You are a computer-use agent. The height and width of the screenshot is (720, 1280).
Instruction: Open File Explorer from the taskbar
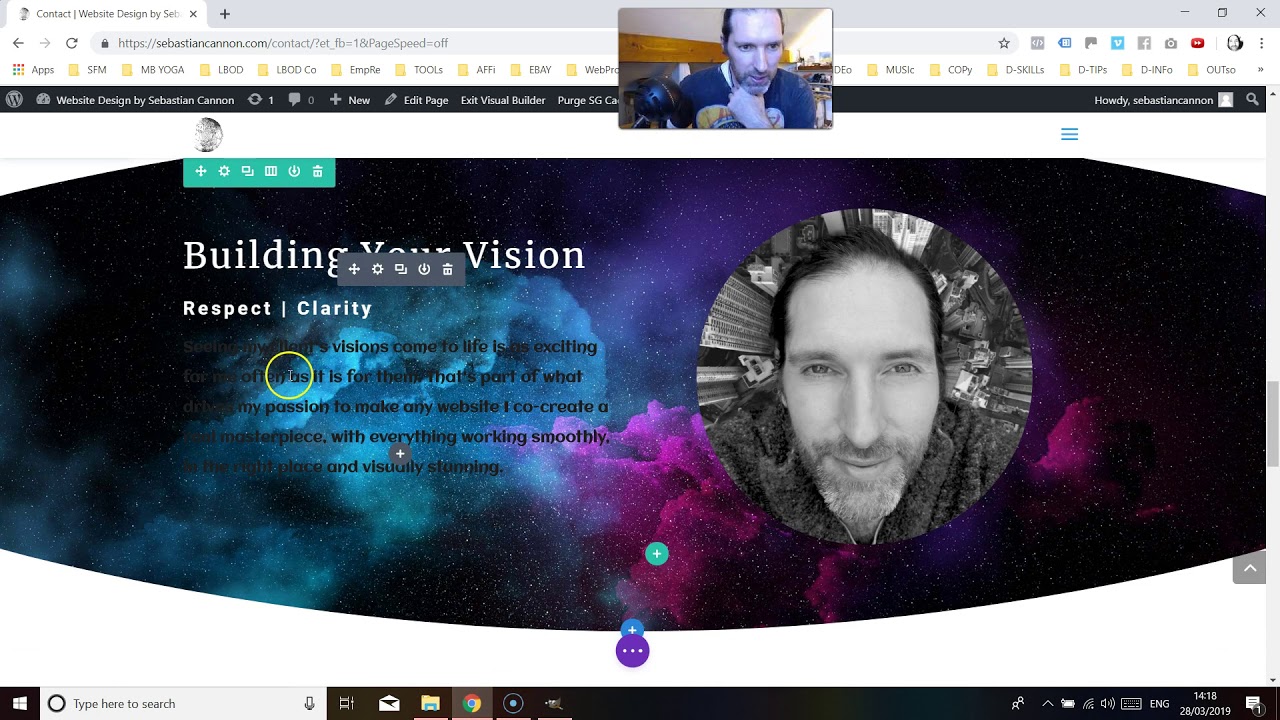[x=430, y=704]
